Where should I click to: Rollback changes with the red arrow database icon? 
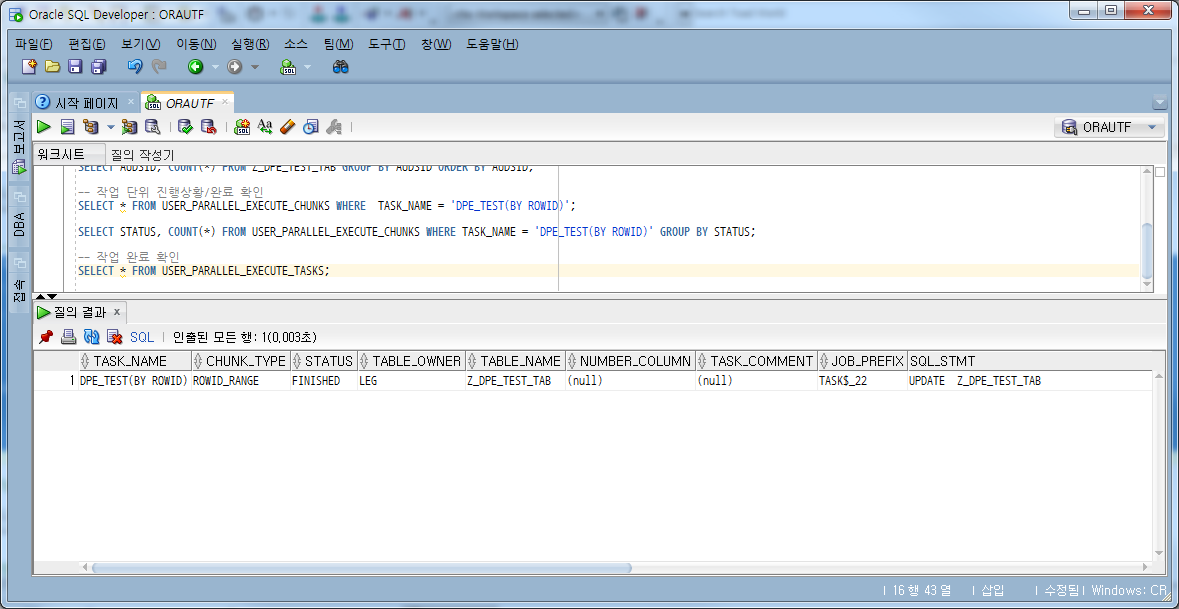[x=209, y=127]
